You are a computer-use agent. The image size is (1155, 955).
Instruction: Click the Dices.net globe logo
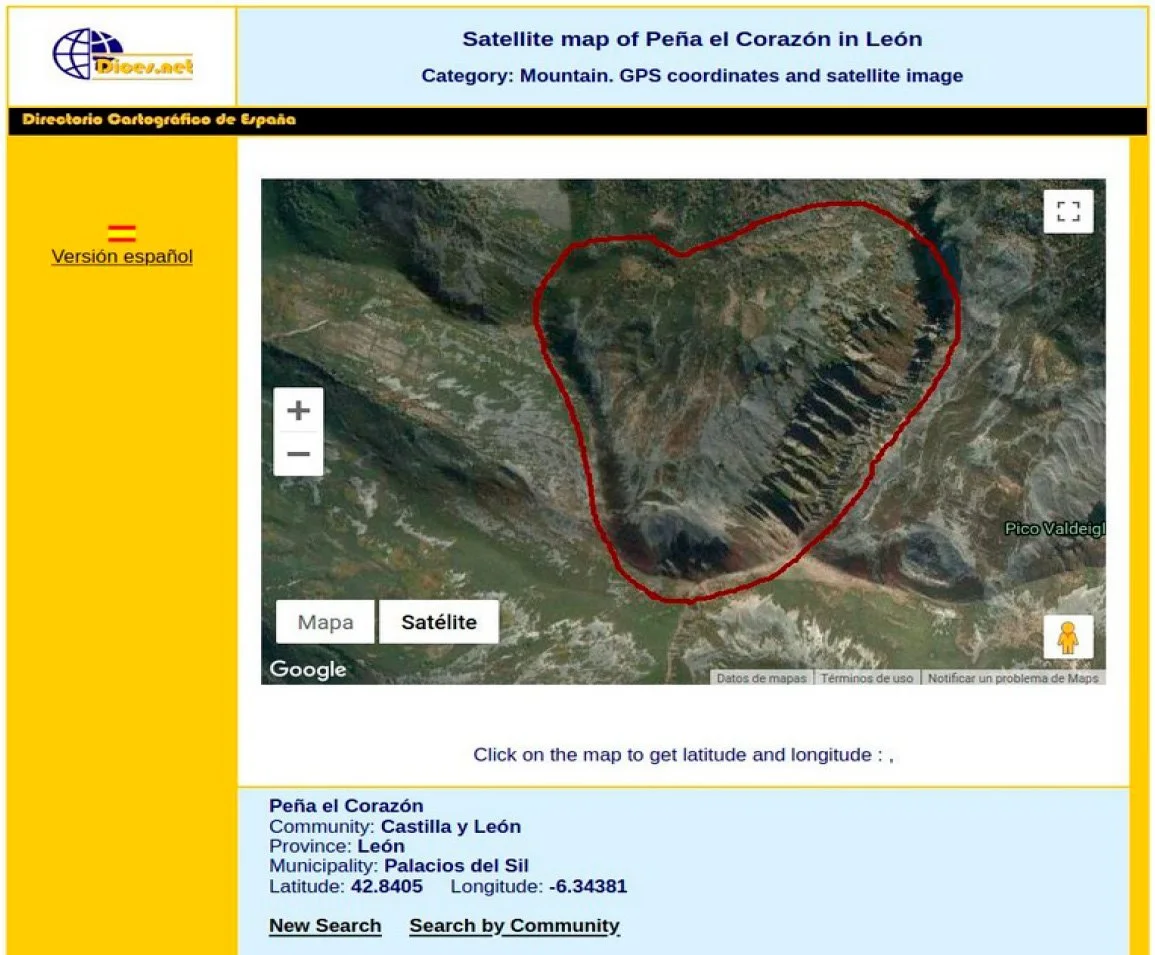(122, 55)
